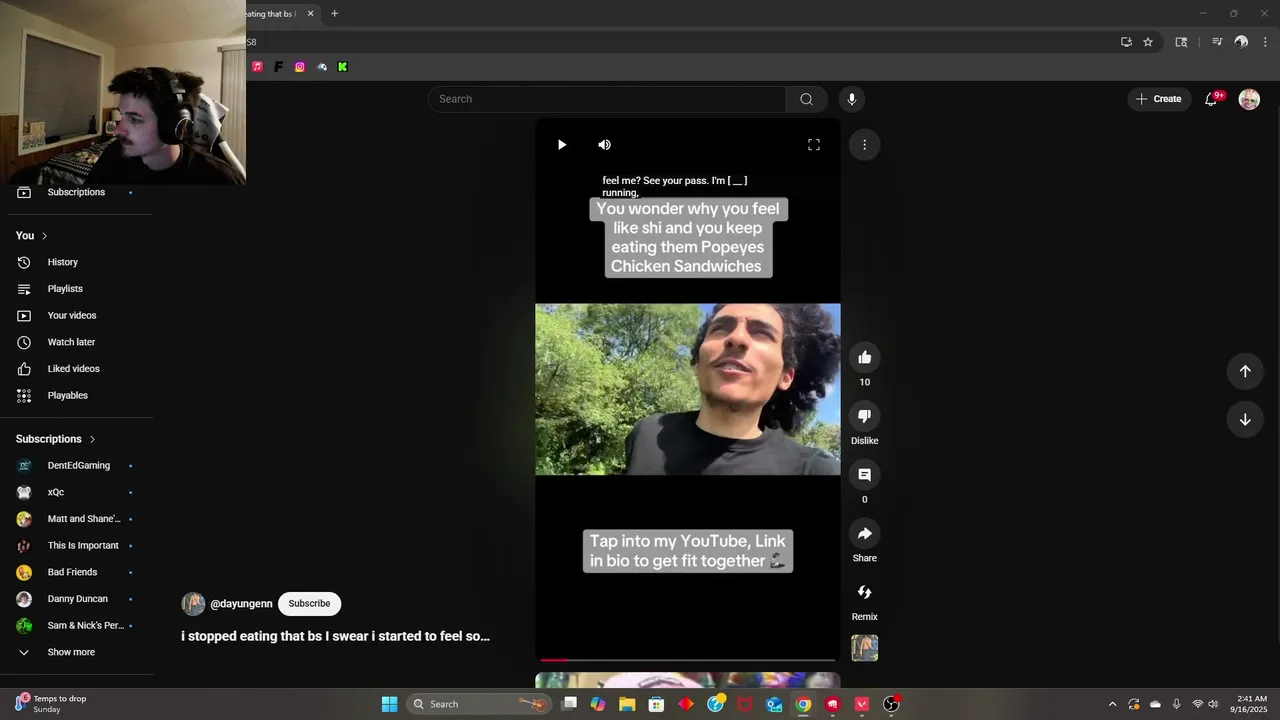This screenshot has height=720, width=1280.
Task: Seek on the Short's red progress bar
Action: [688, 660]
